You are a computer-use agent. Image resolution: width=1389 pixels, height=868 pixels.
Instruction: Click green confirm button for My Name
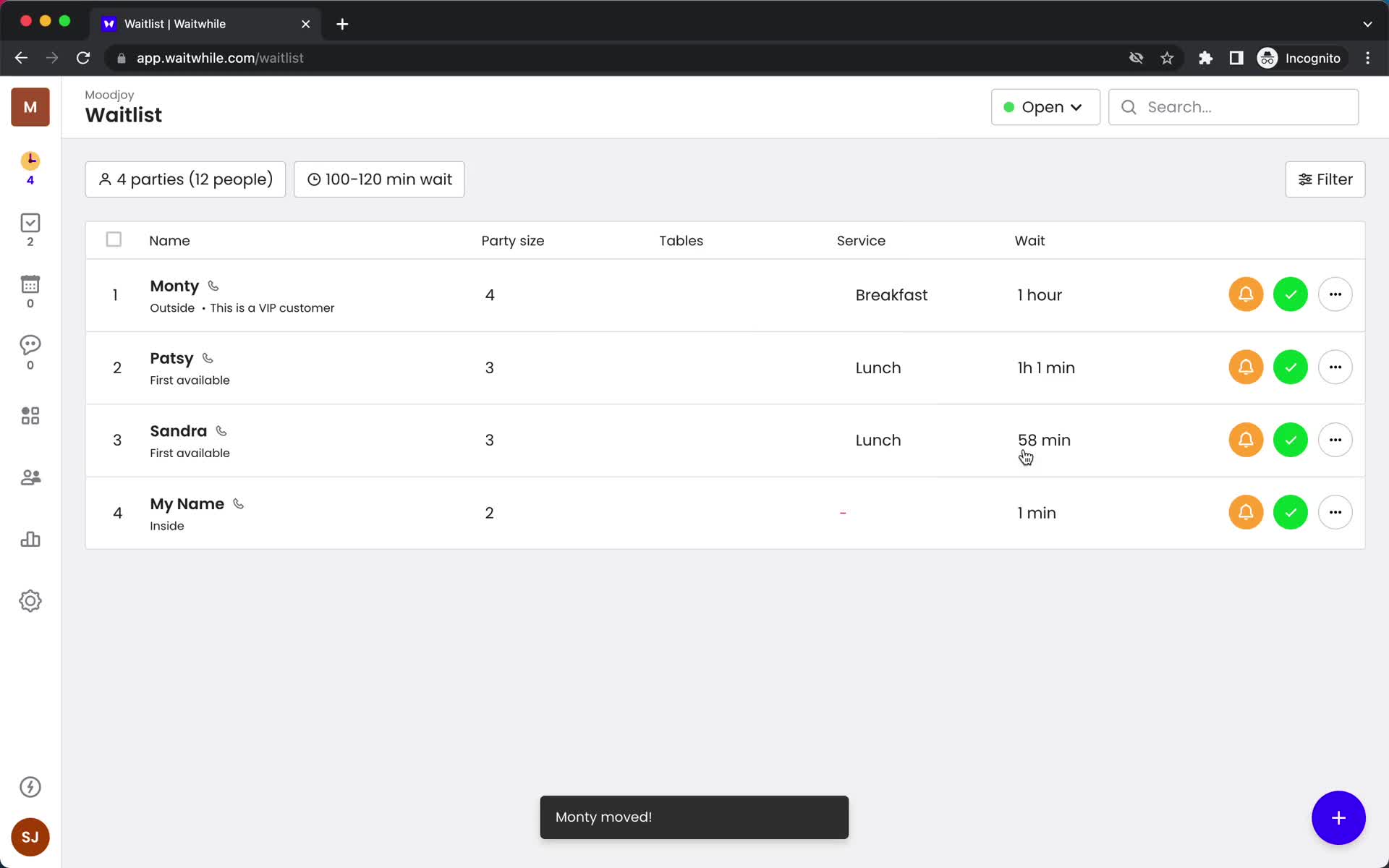point(1290,512)
